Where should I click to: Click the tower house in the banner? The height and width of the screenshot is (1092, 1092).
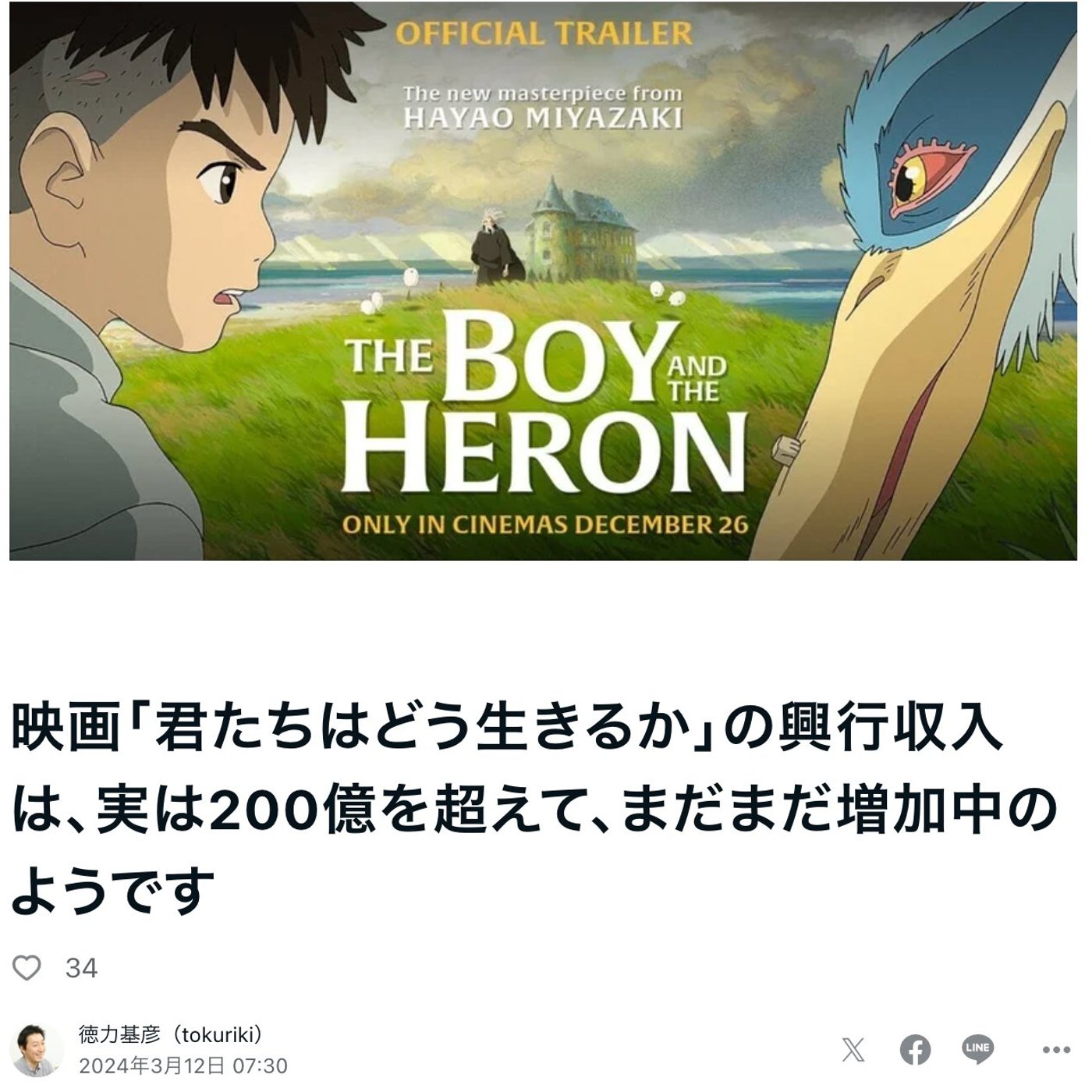(579, 231)
